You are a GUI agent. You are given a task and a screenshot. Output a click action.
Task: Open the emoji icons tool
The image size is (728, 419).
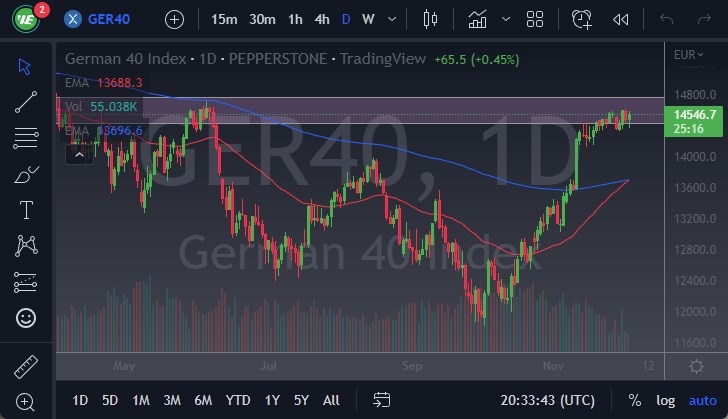pos(26,318)
